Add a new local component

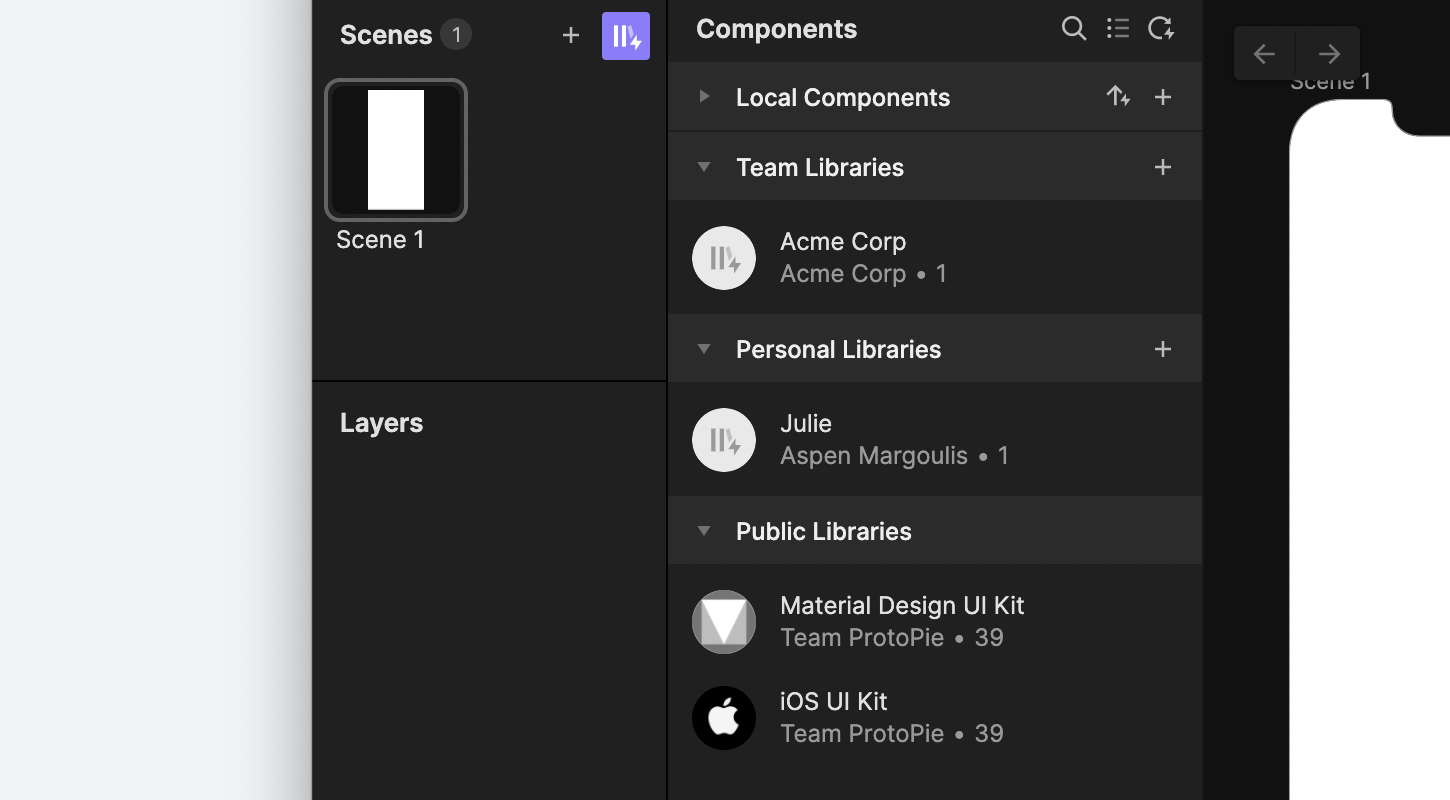tap(1163, 97)
